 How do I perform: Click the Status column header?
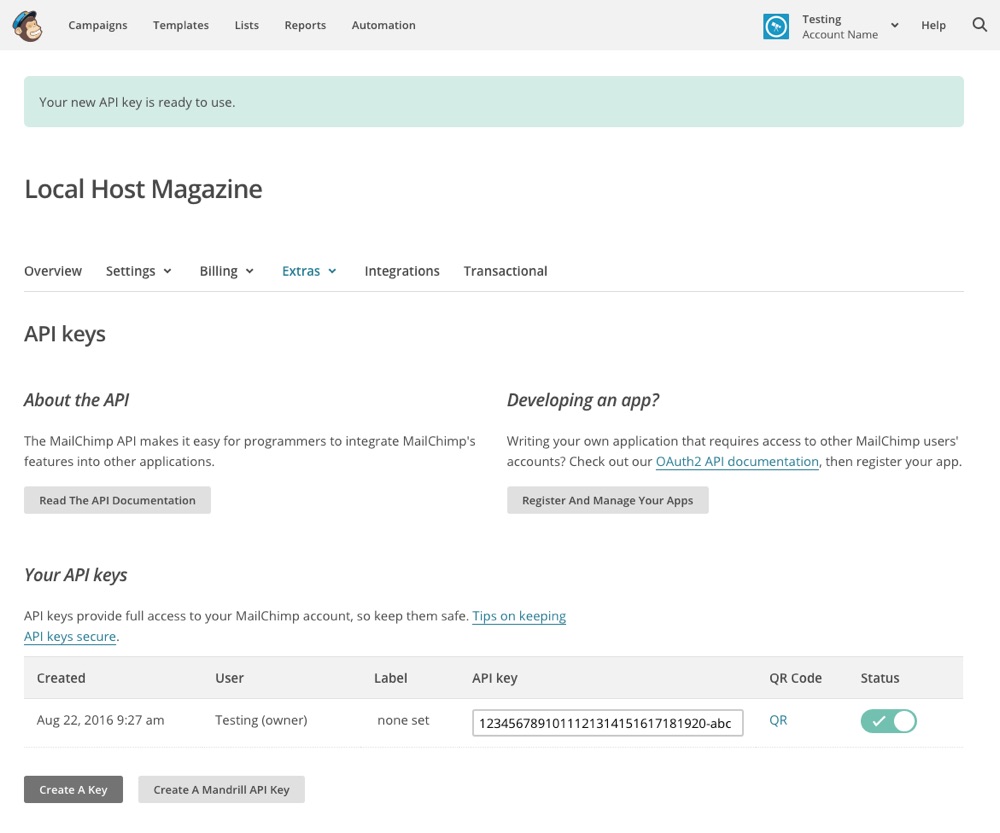(x=879, y=678)
